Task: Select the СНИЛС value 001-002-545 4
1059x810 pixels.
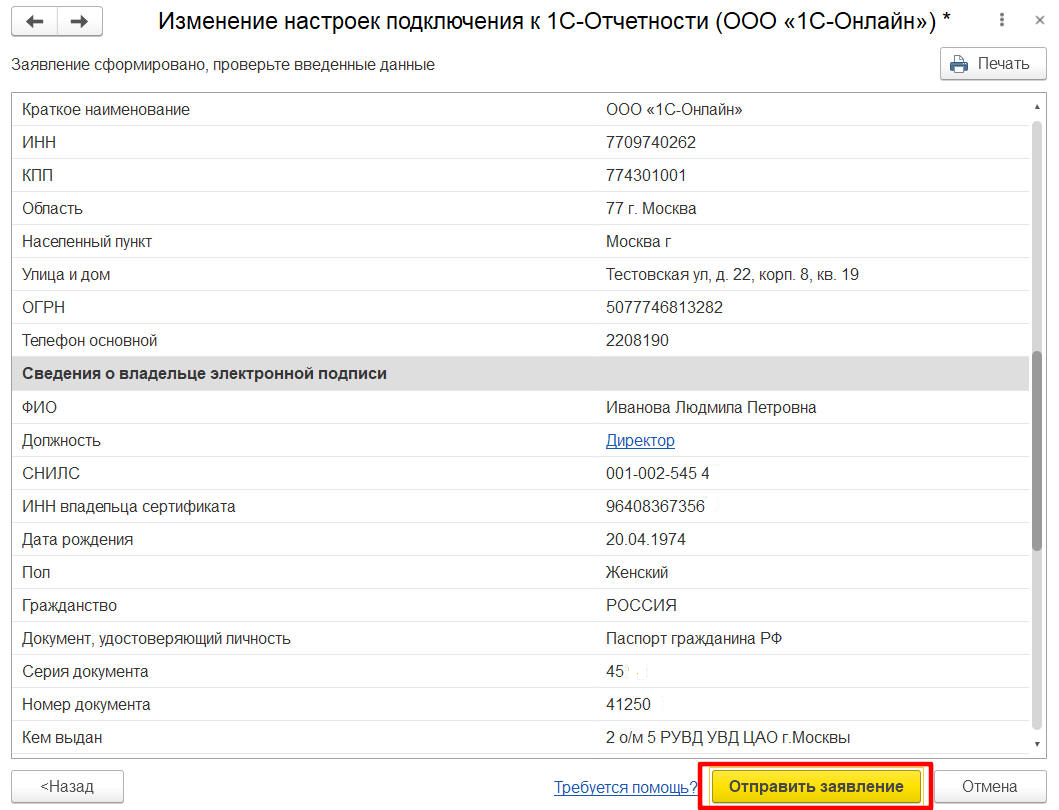Action: tap(658, 474)
